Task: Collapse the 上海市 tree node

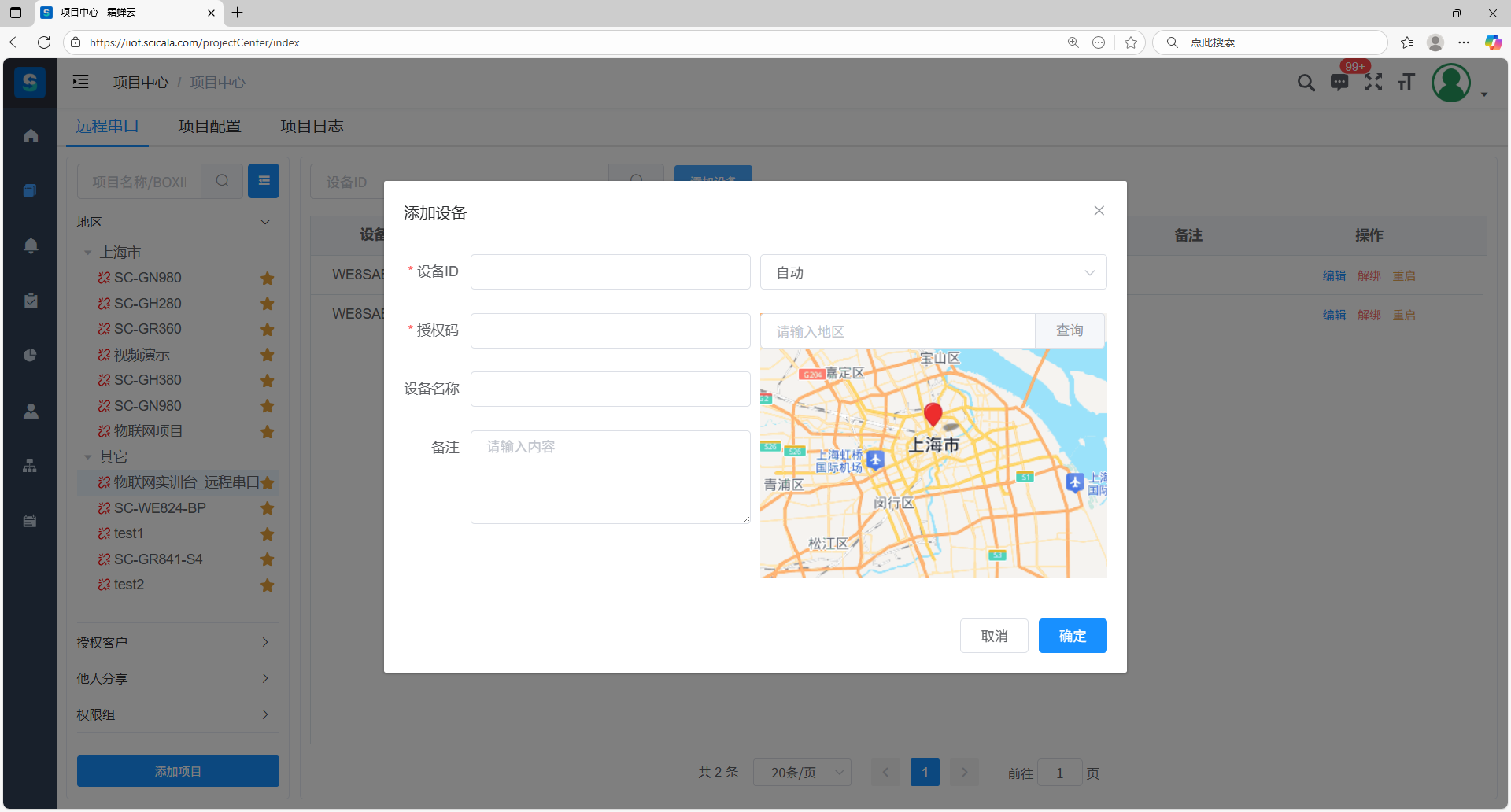Action: click(x=88, y=253)
